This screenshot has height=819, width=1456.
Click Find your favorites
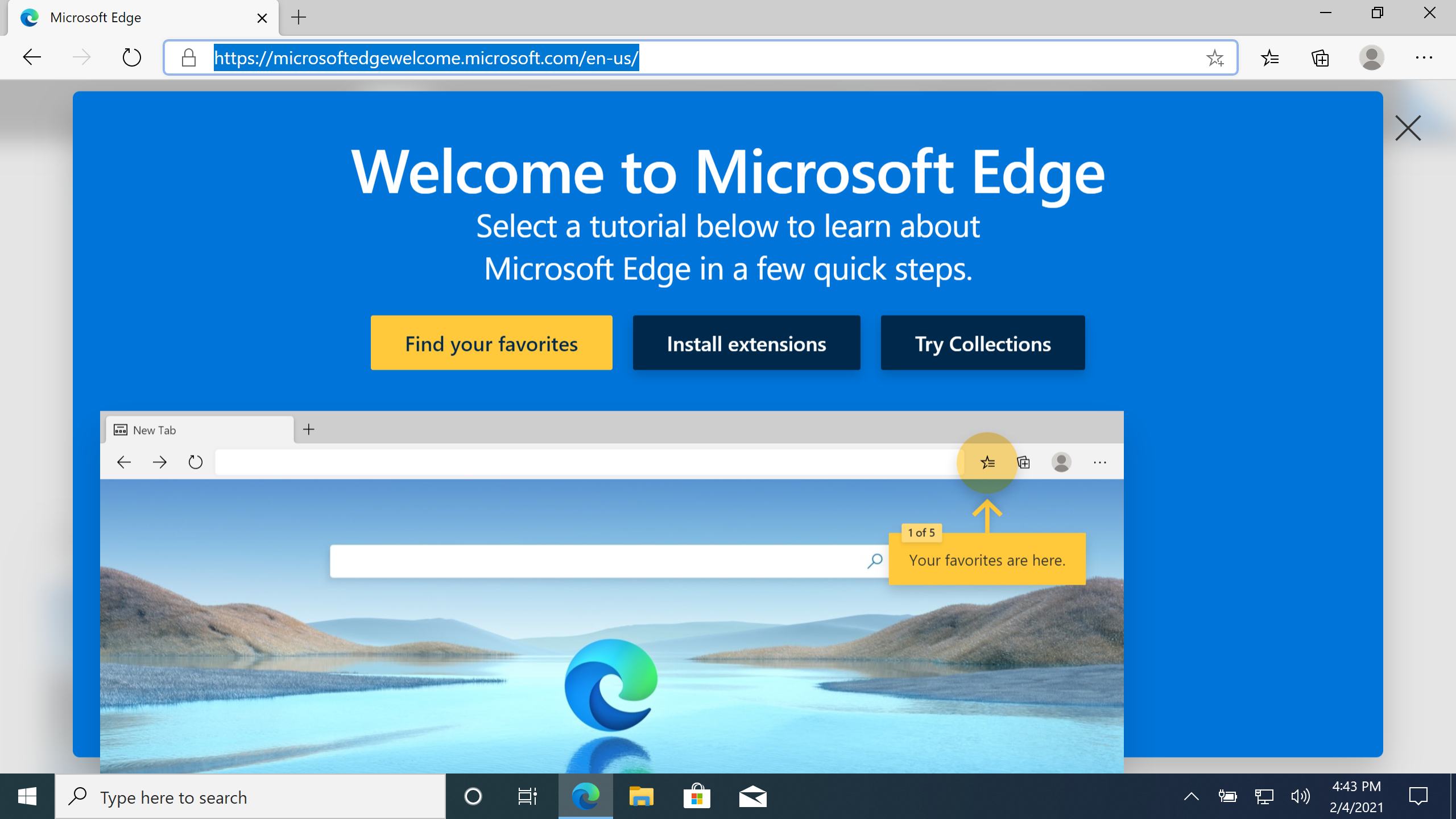[x=491, y=342]
